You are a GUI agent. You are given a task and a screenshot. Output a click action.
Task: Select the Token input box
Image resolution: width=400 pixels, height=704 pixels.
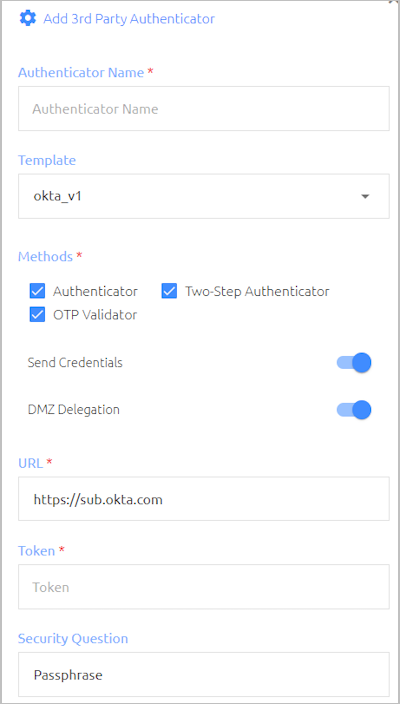(x=204, y=587)
